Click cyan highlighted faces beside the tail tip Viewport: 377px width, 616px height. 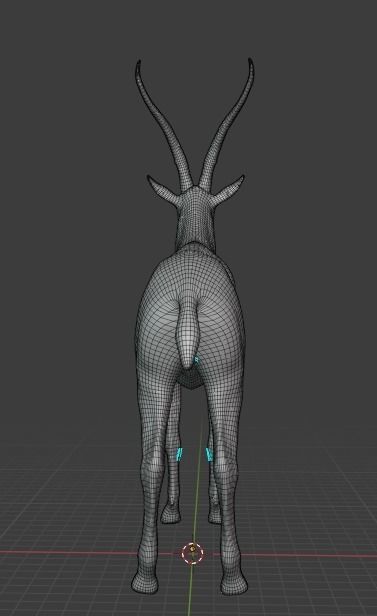(197, 359)
